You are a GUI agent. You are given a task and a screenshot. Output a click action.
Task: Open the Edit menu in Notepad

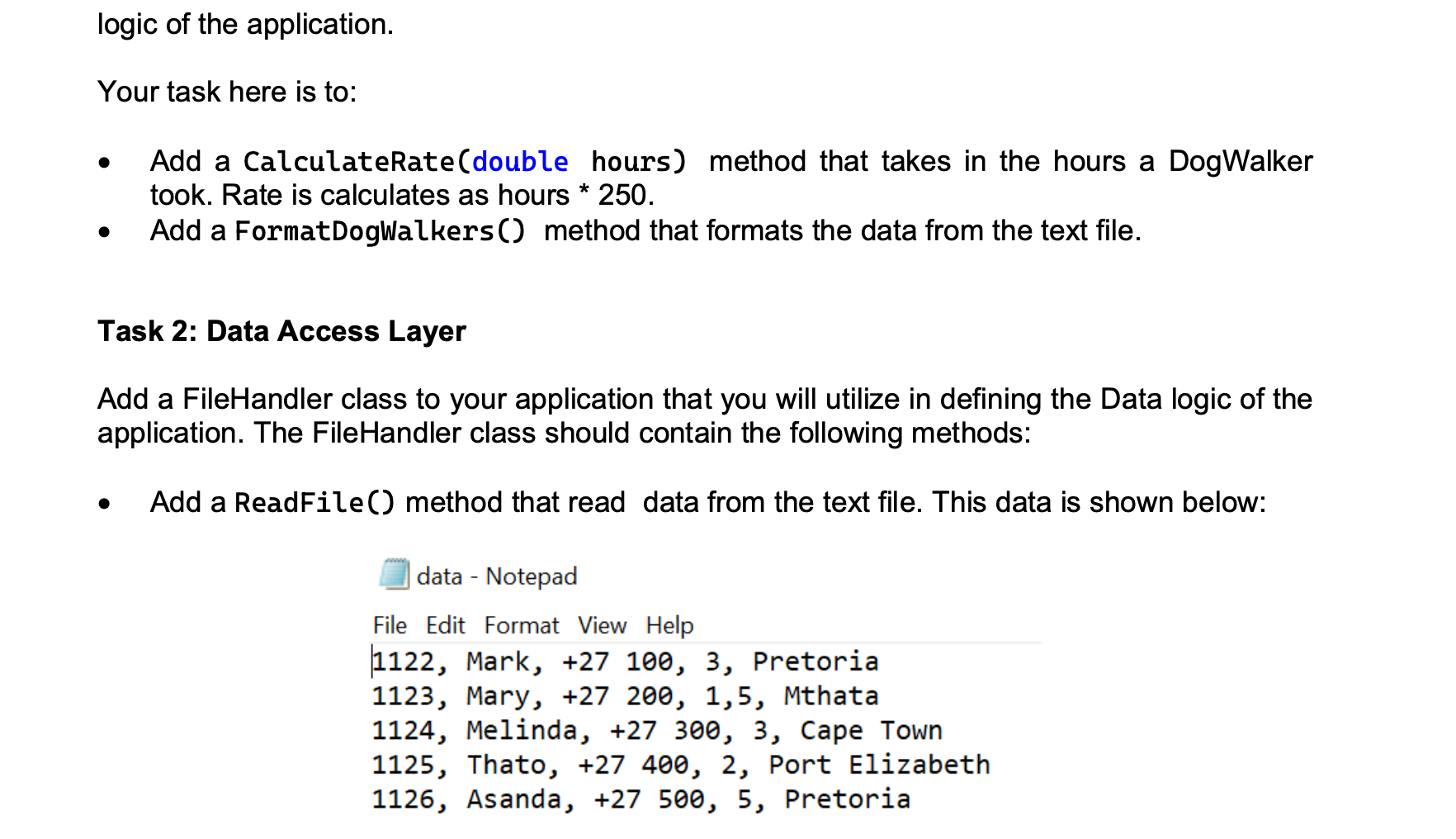[x=445, y=625]
